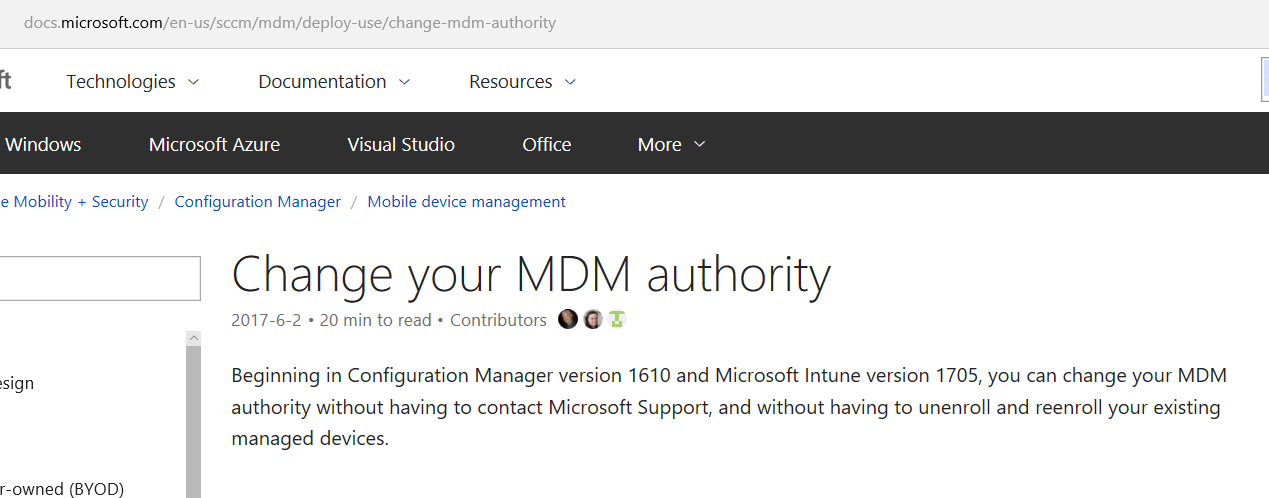Click the URL in the address bar

pyautogui.click(x=290, y=22)
